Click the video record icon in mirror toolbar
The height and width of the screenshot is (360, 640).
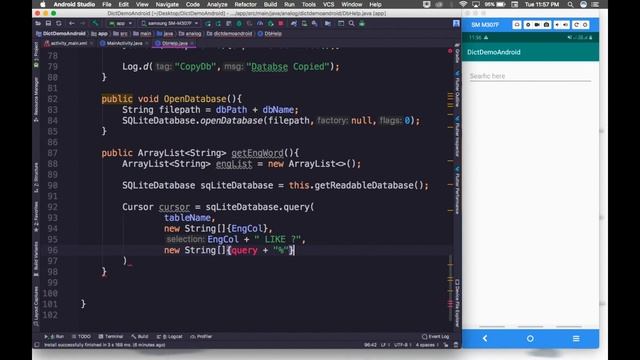click(x=537, y=25)
